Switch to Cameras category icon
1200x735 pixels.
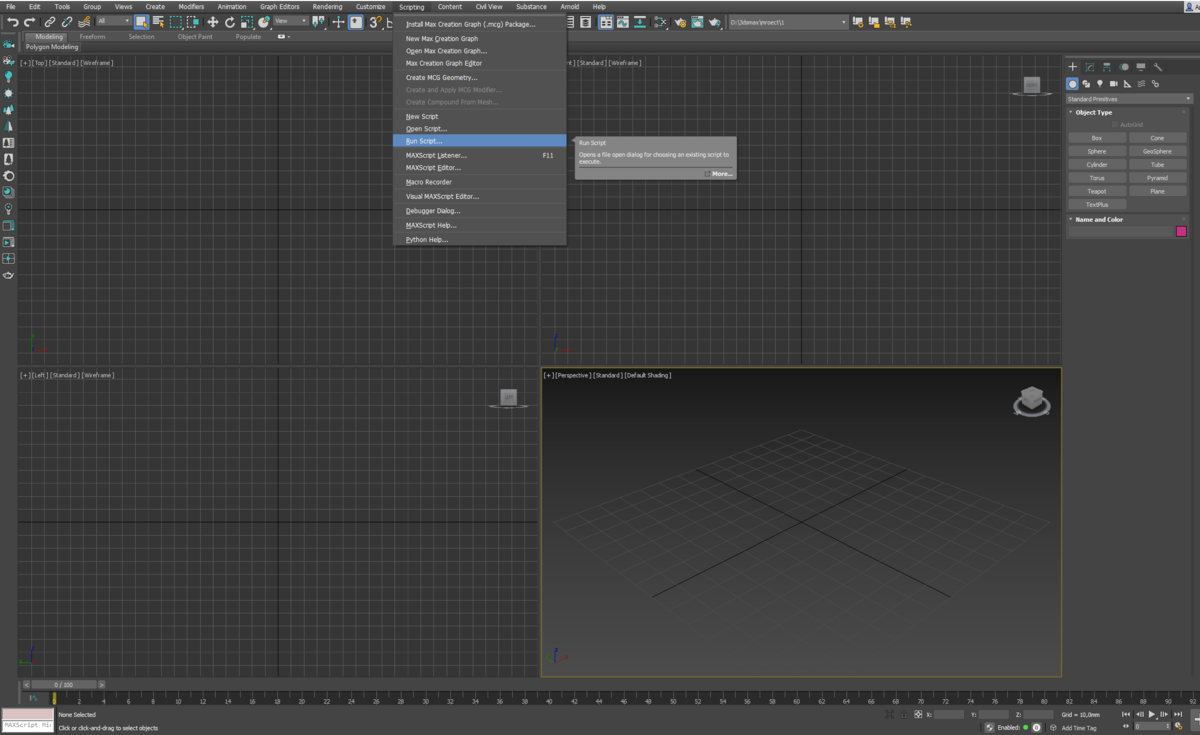tap(1113, 84)
